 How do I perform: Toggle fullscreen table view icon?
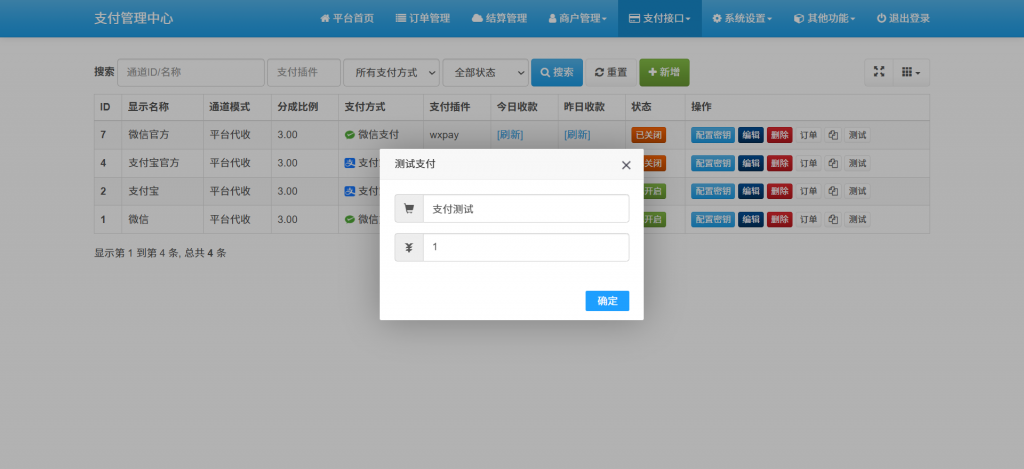[x=879, y=72]
